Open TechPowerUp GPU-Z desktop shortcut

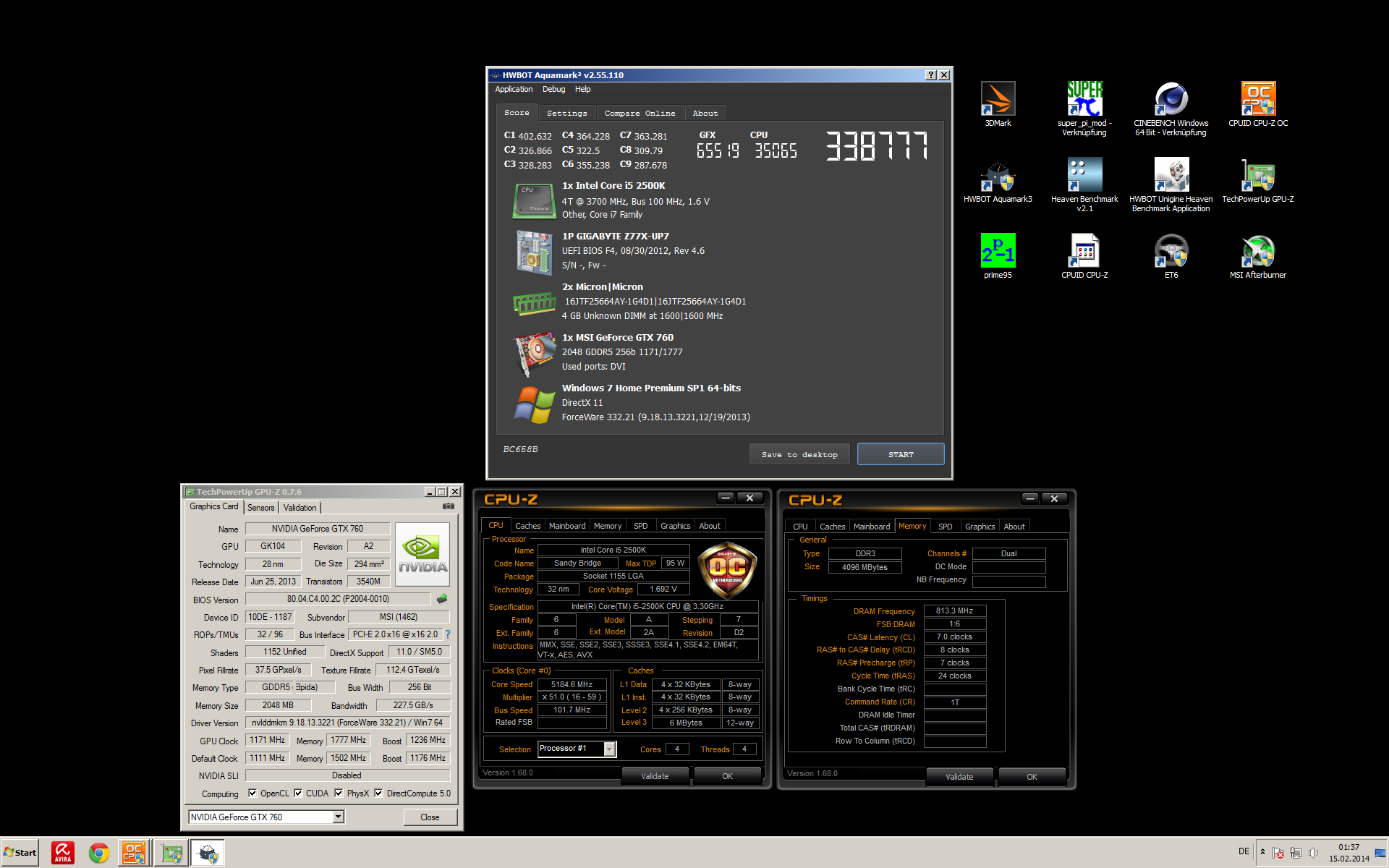[1258, 181]
